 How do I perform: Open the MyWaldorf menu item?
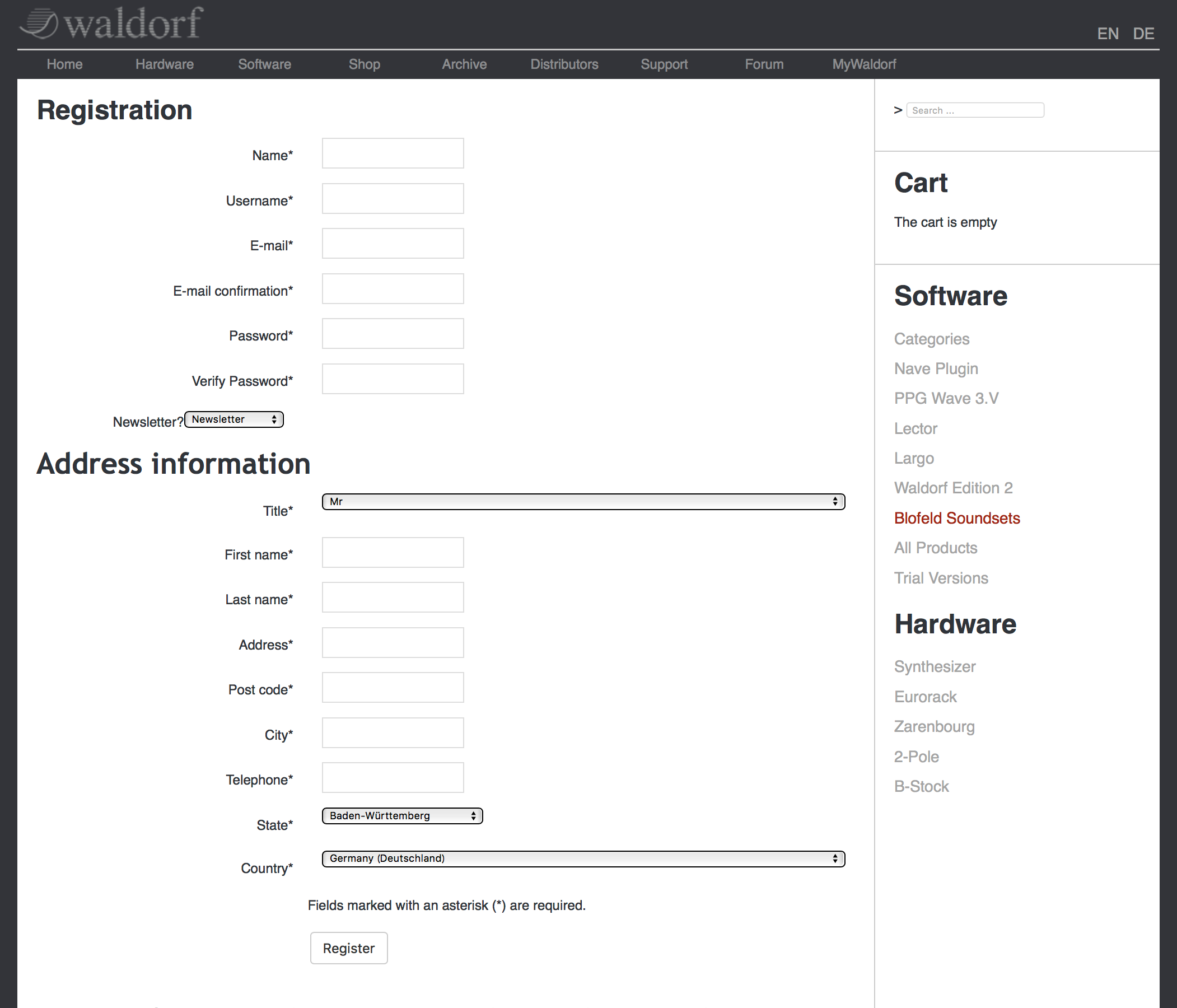[x=864, y=64]
